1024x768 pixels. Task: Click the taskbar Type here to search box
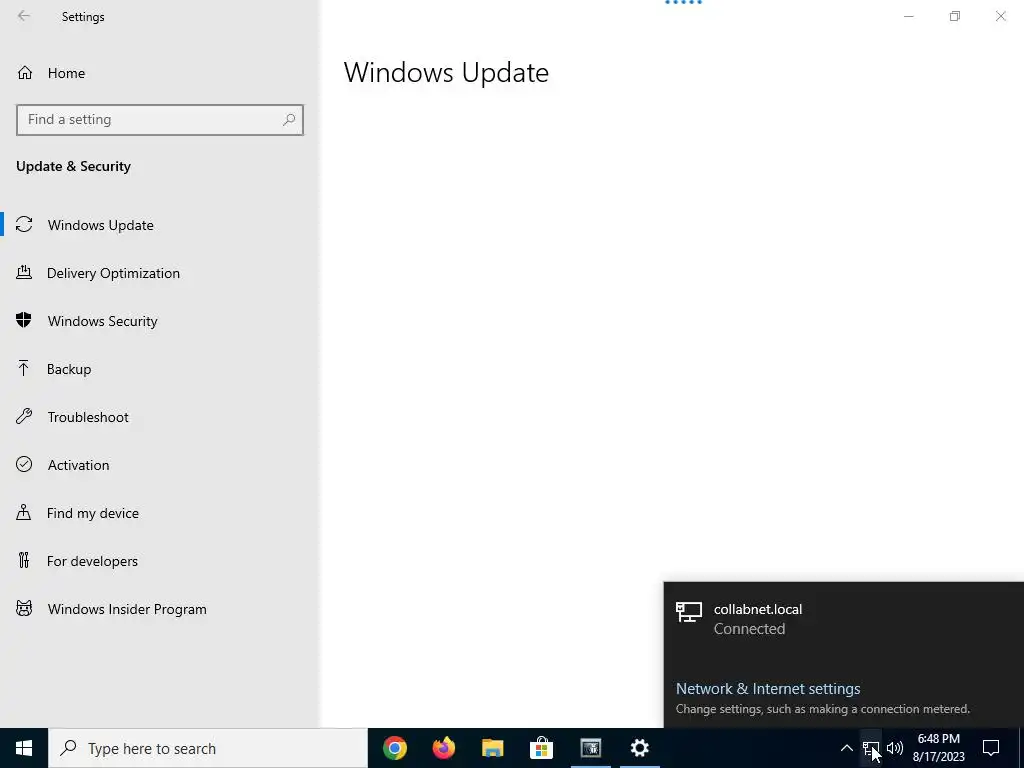point(208,748)
